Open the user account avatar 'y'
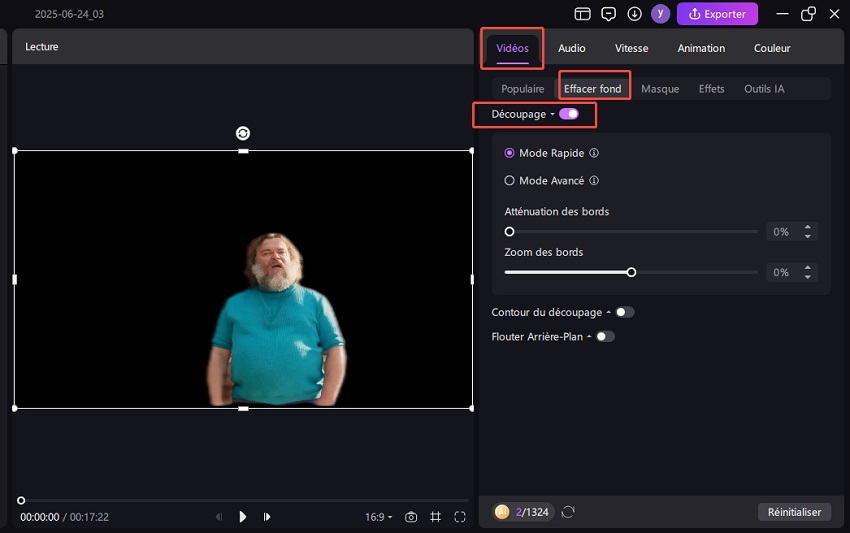The height and width of the screenshot is (533, 850). [660, 14]
